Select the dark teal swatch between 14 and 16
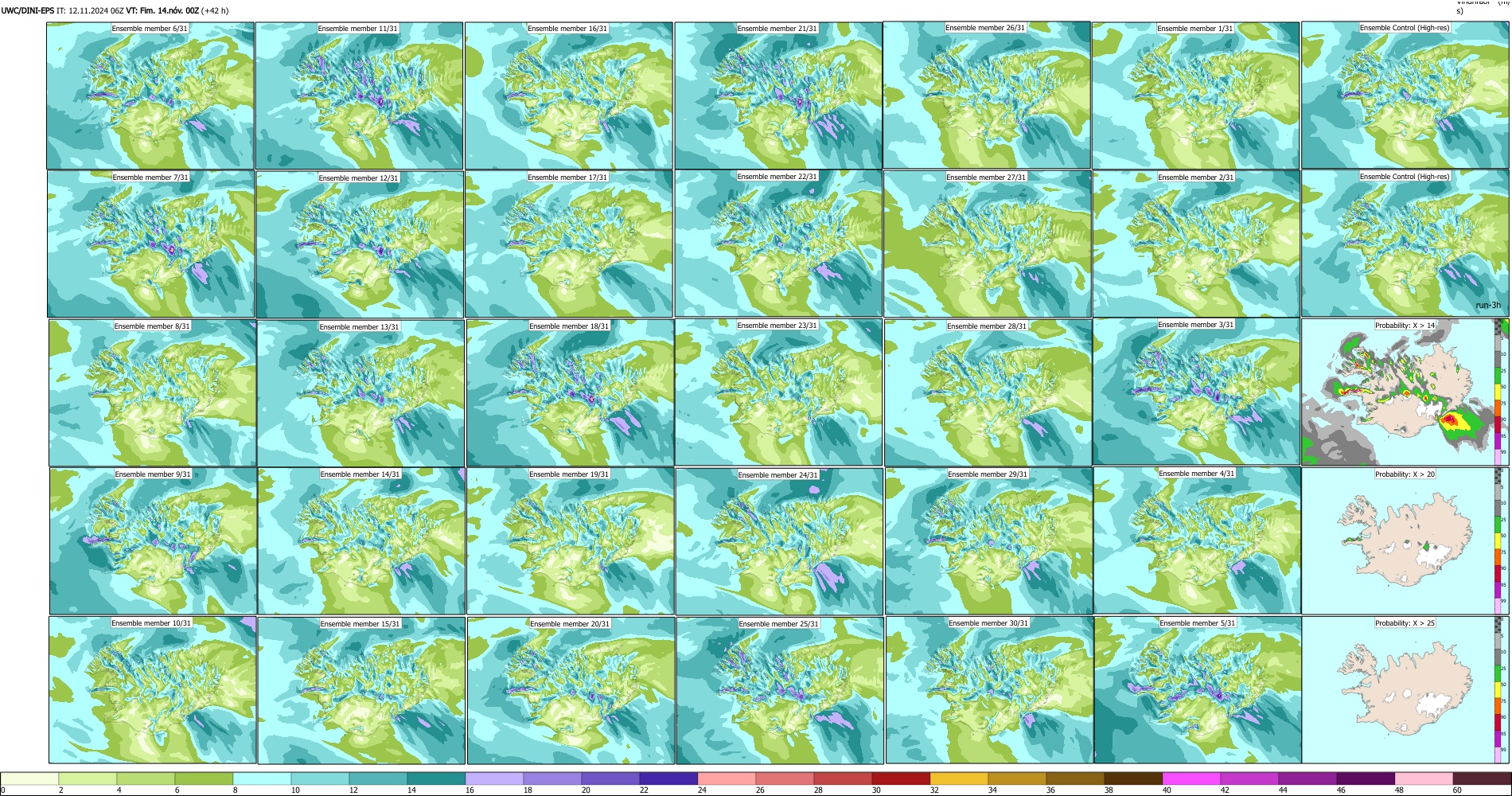Screen dimensions: 1512x796 (436, 778)
